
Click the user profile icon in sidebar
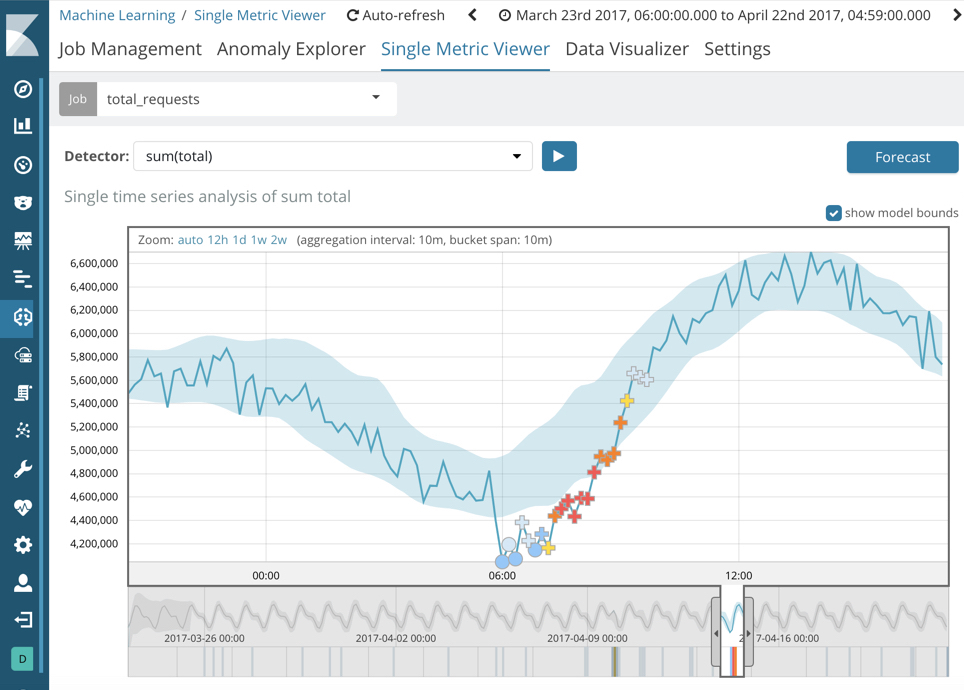pyautogui.click(x=22, y=583)
